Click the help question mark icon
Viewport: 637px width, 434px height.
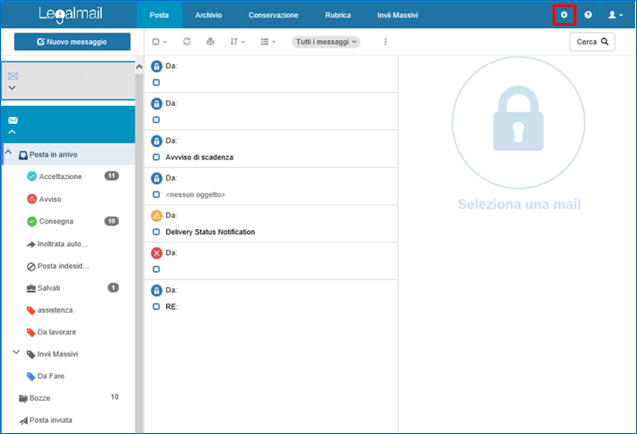pos(588,15)
